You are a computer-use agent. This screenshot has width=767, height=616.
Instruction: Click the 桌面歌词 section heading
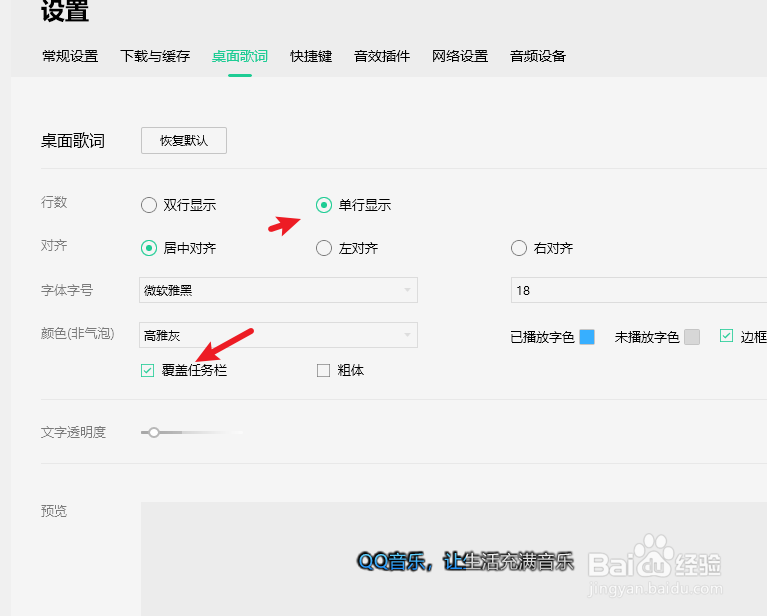(73, 141)
